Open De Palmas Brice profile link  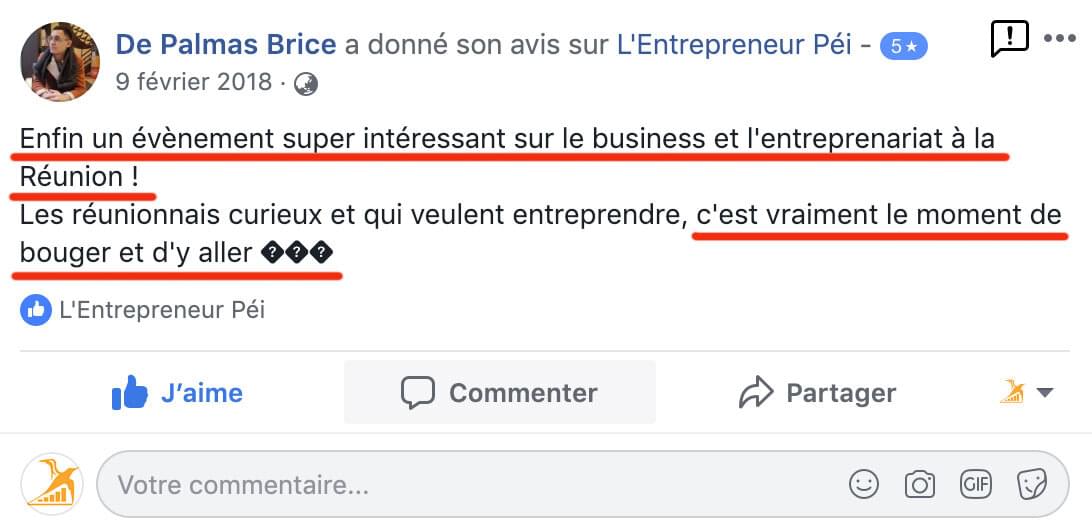tap(226, 45)
